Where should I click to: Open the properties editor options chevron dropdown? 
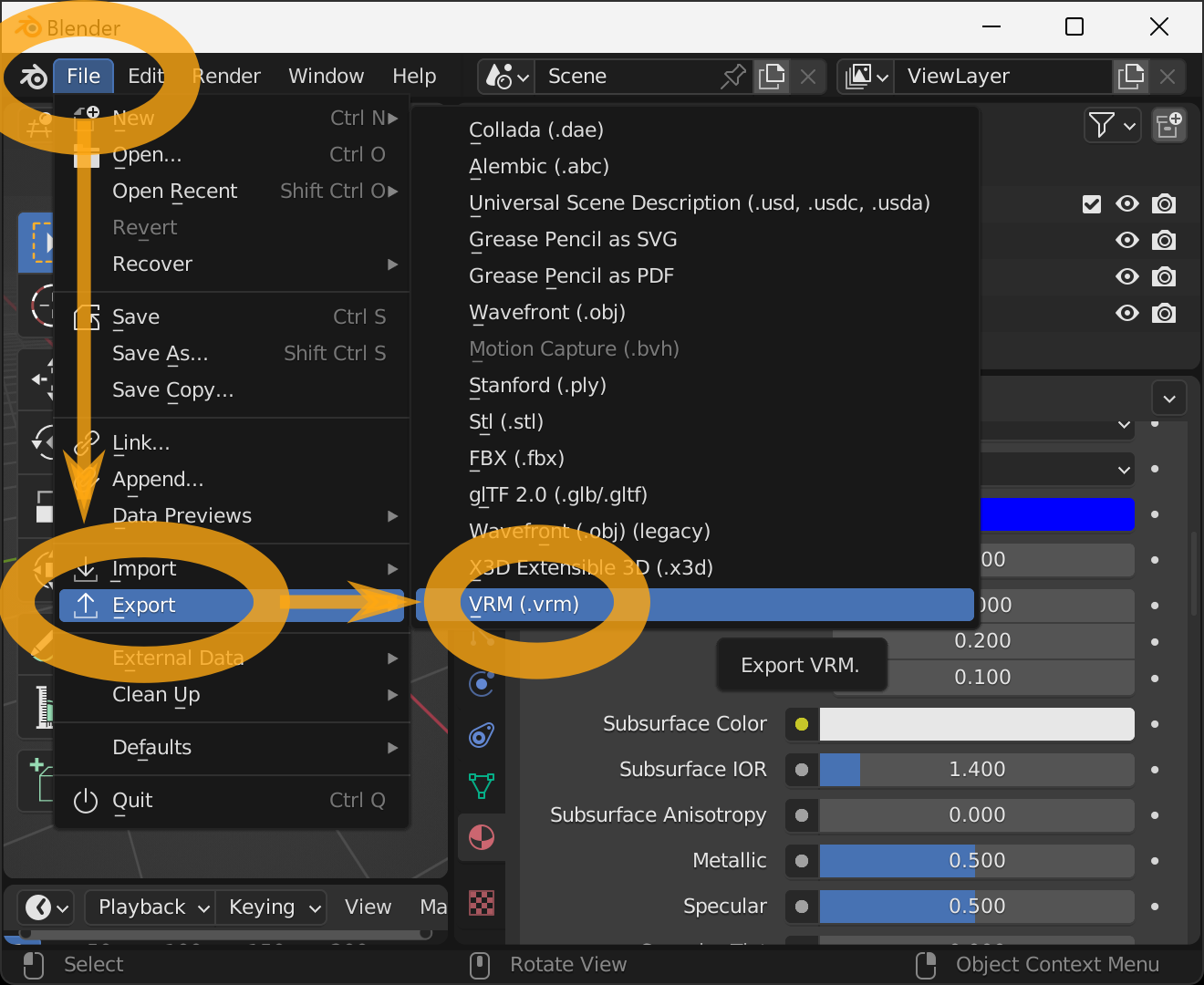[x=1169, y=399]
